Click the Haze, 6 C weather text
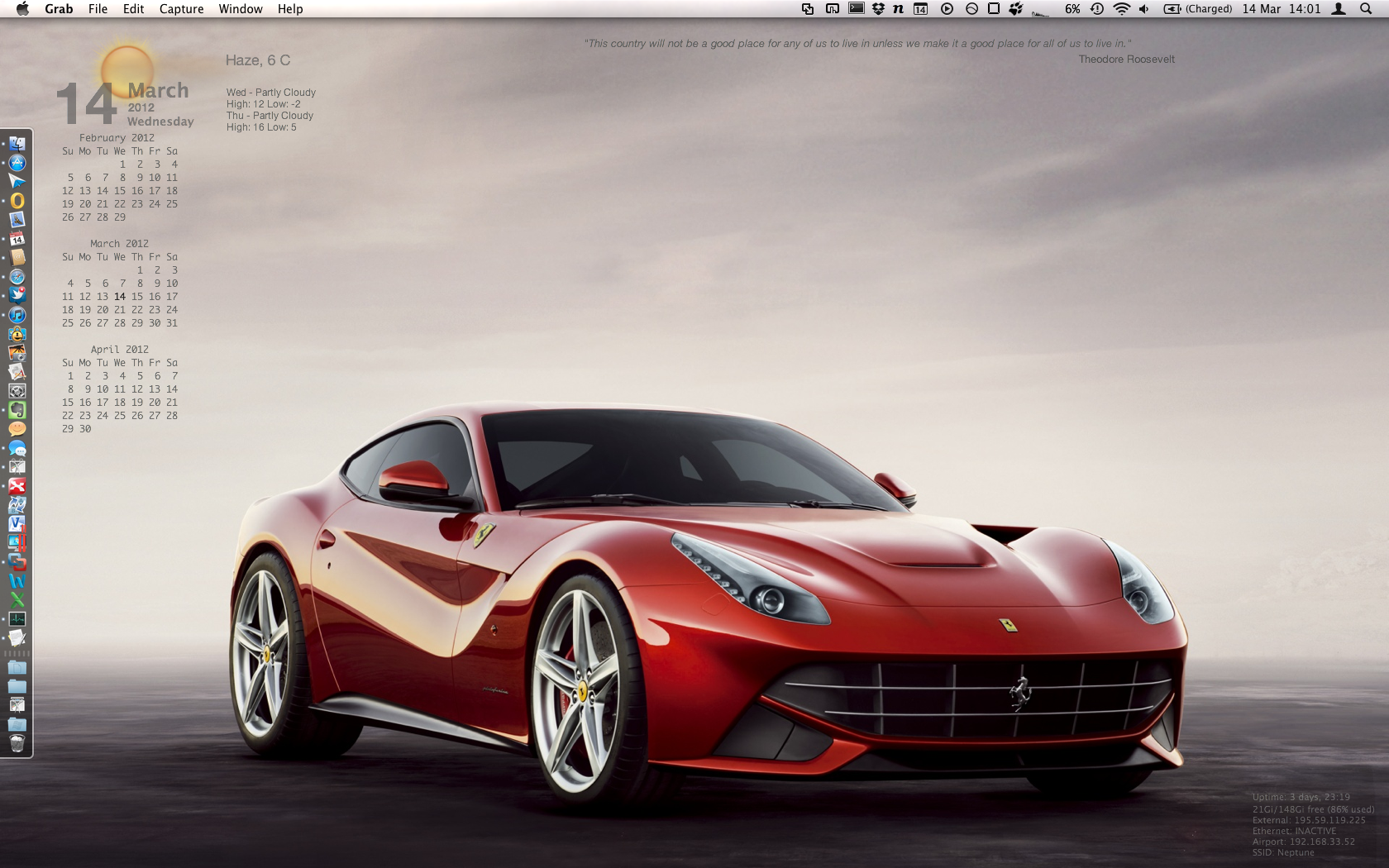This screenshot has height=868, width=1389. click(258, 60)
